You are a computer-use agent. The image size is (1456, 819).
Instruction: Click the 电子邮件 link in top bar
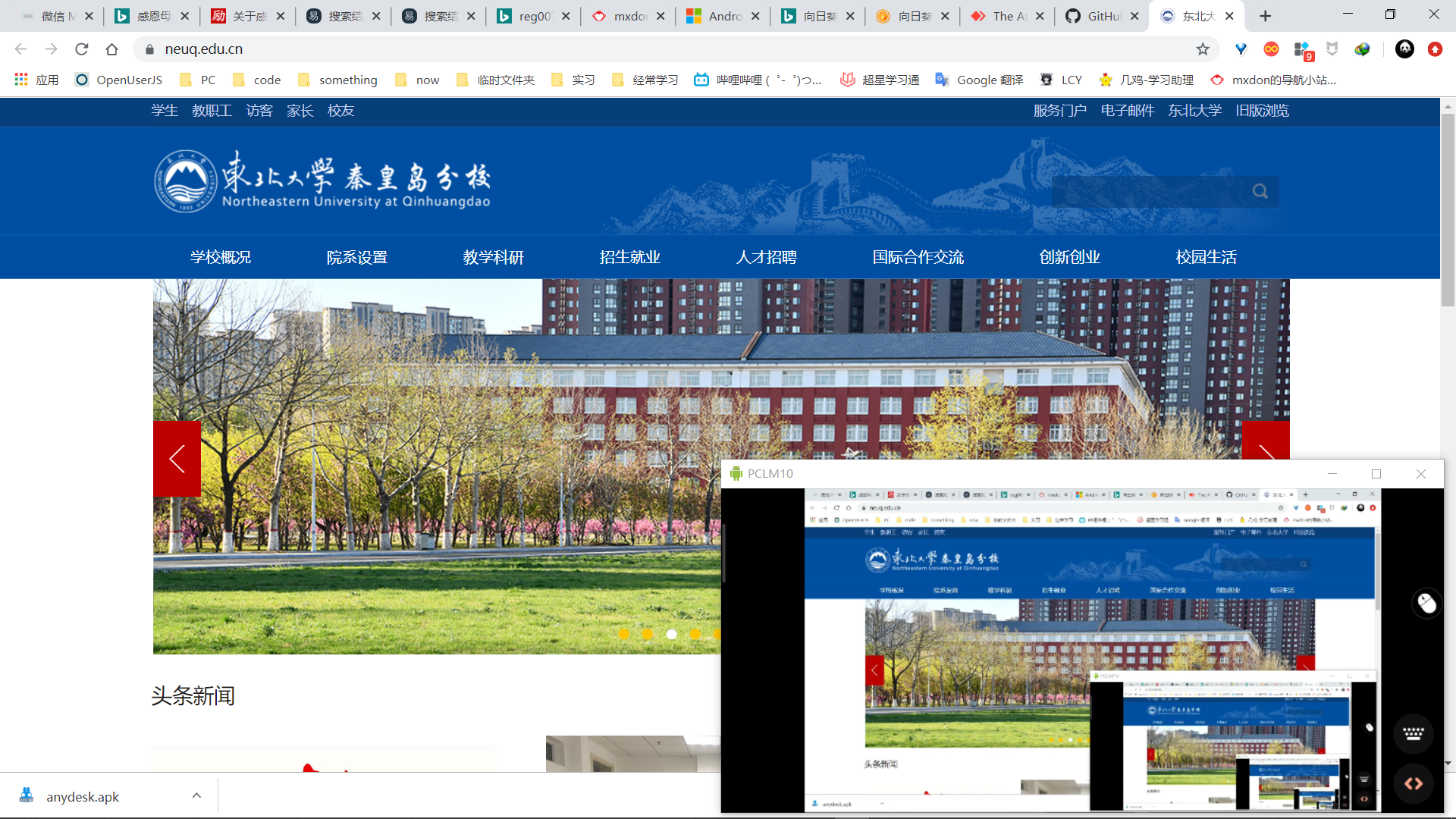(x=1127, y=111)
